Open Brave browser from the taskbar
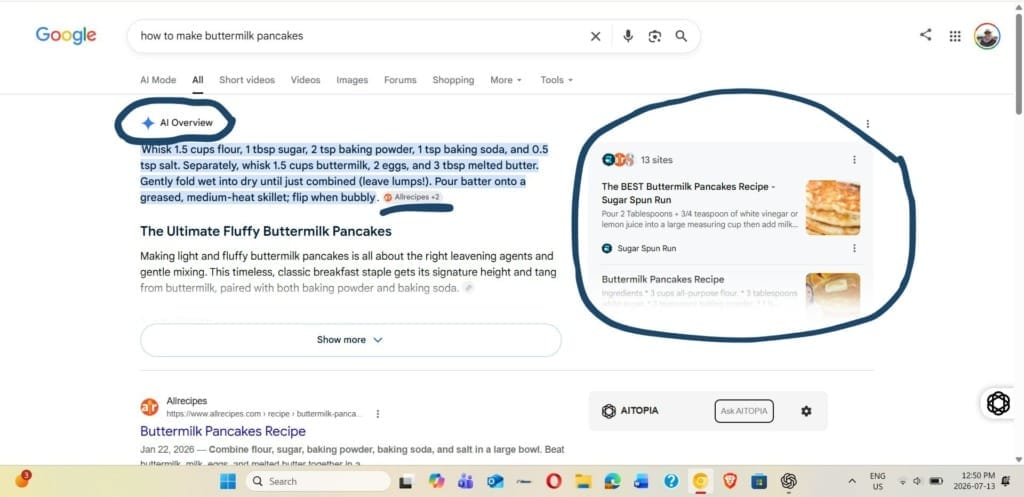Screen dimensions: 1024x497 tap(729, 481)
